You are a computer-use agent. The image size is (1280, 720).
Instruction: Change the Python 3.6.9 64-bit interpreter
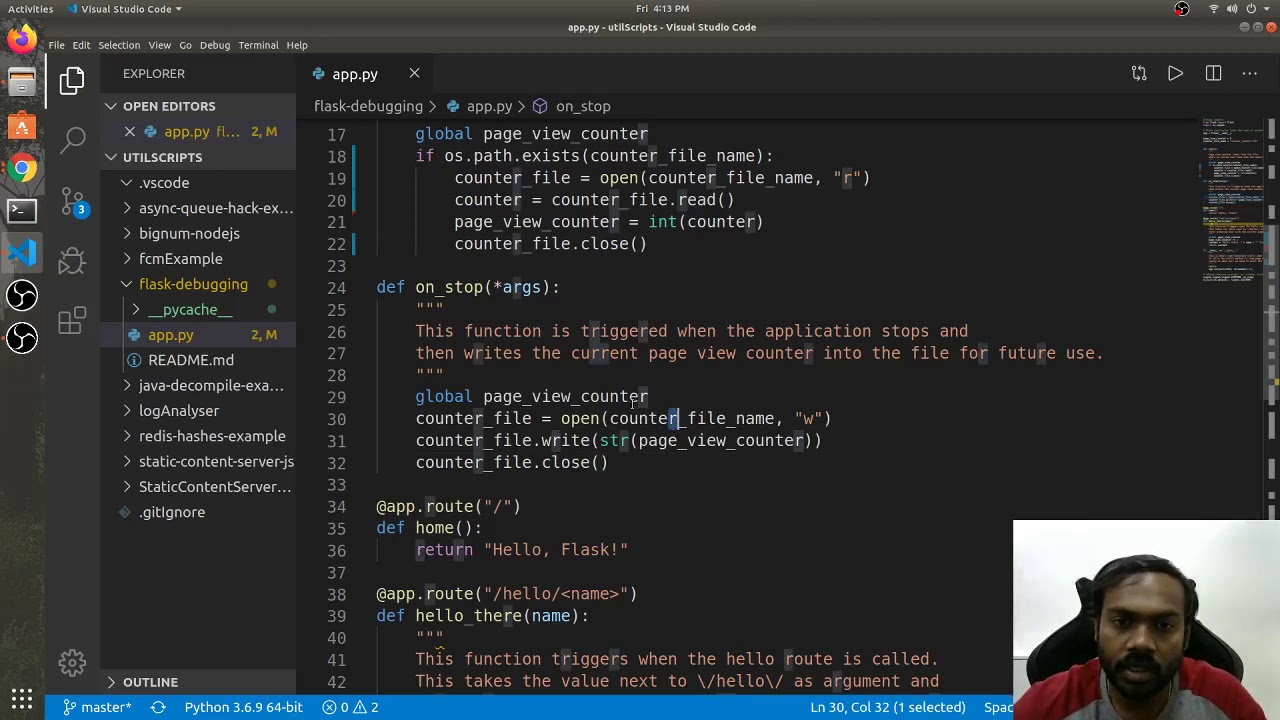243,707
